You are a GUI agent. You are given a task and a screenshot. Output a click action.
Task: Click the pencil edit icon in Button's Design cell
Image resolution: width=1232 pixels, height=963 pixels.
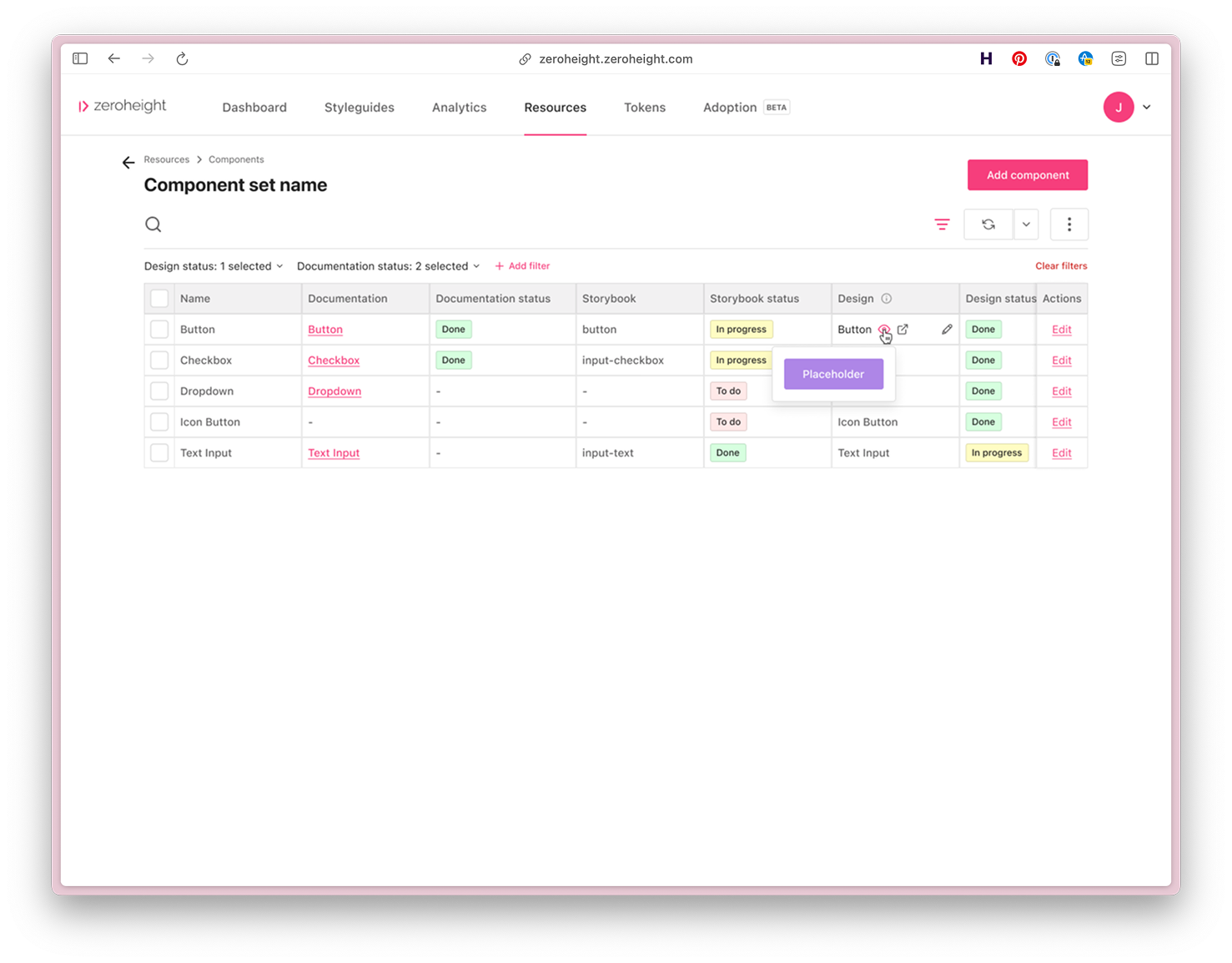(x=947, y=329)
